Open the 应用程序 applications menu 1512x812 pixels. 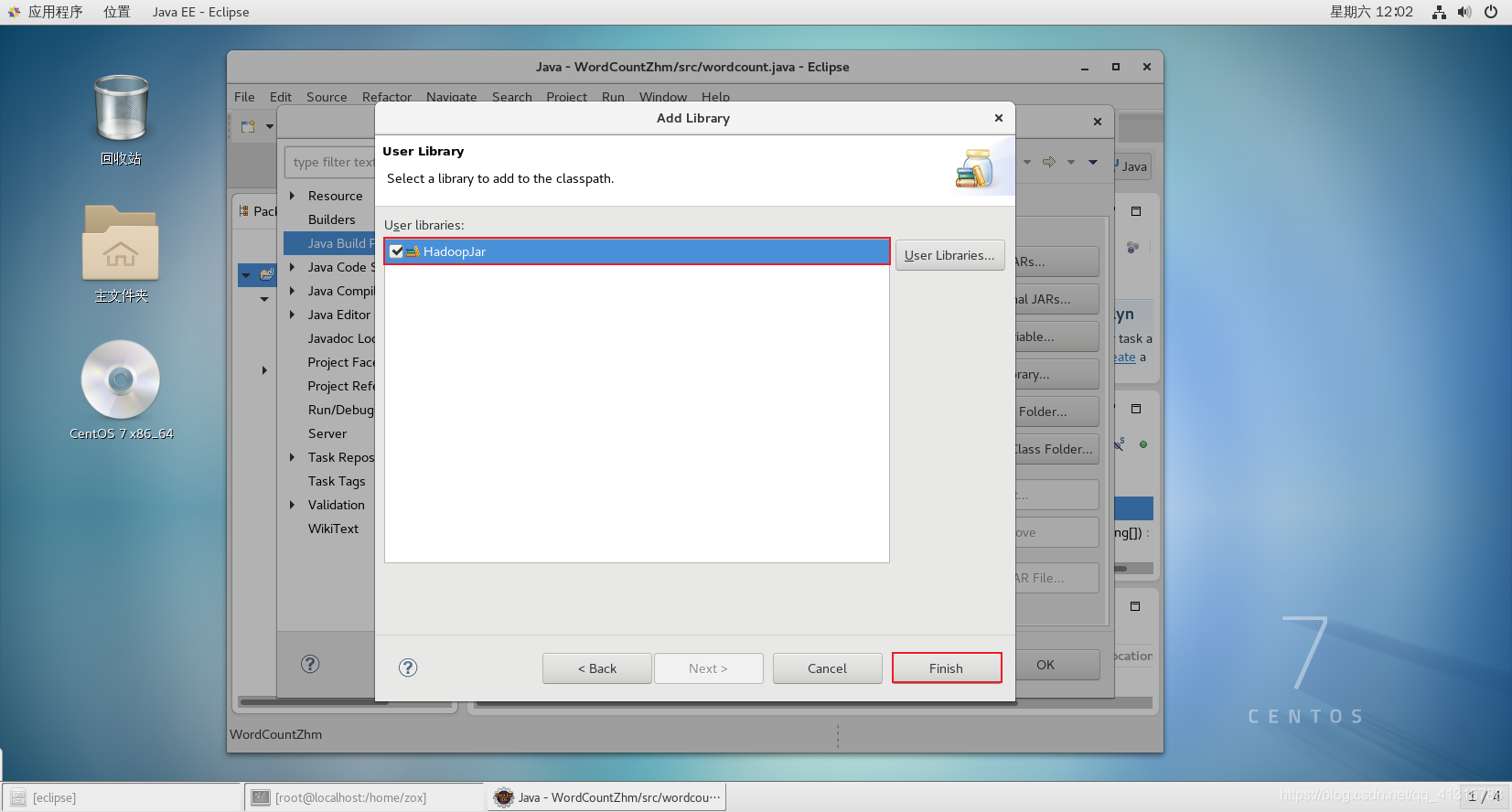pyautogui.click(x=55, y=12)
